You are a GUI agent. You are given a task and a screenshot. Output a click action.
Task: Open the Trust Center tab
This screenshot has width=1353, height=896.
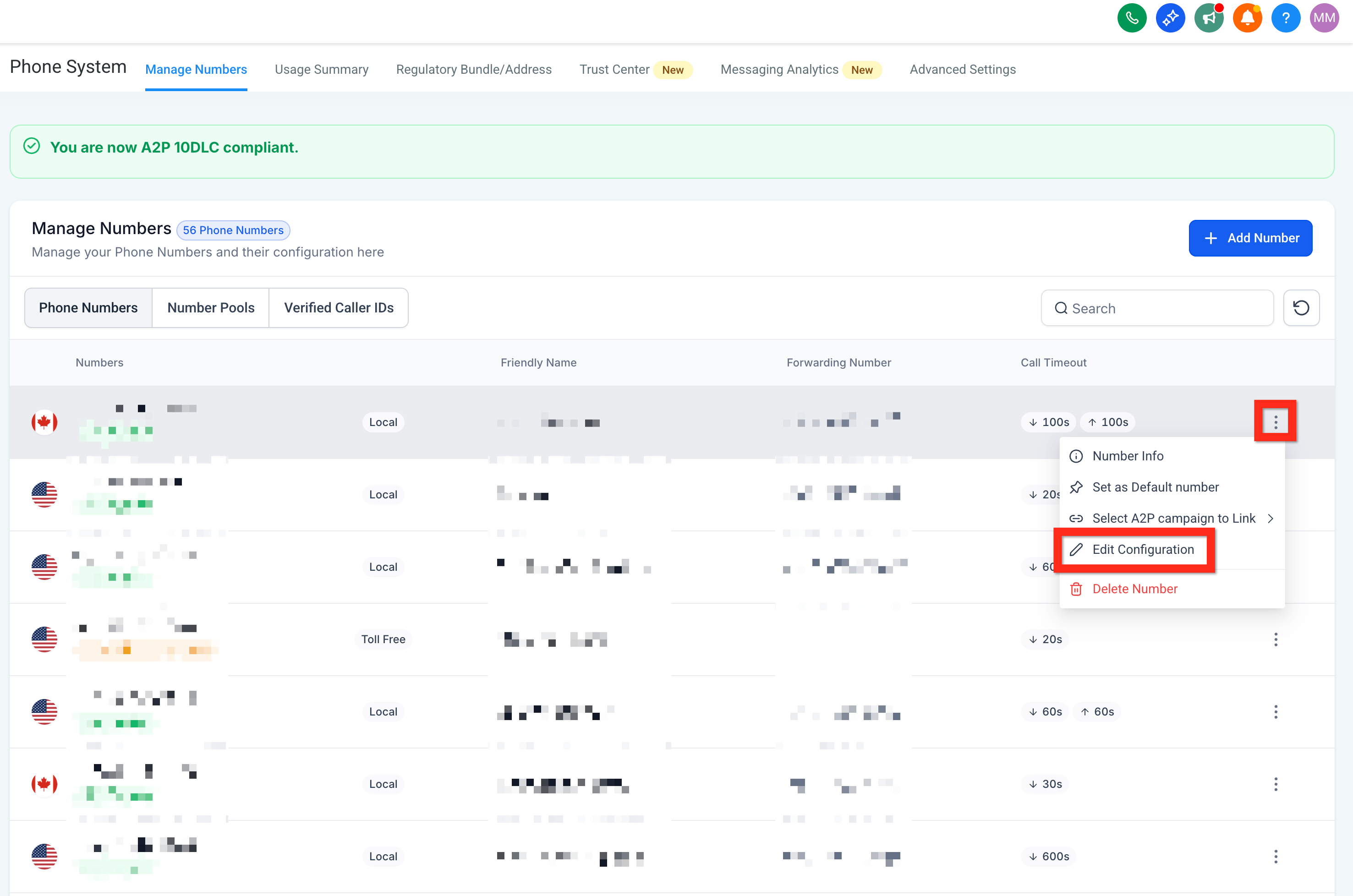coord(614,70)
